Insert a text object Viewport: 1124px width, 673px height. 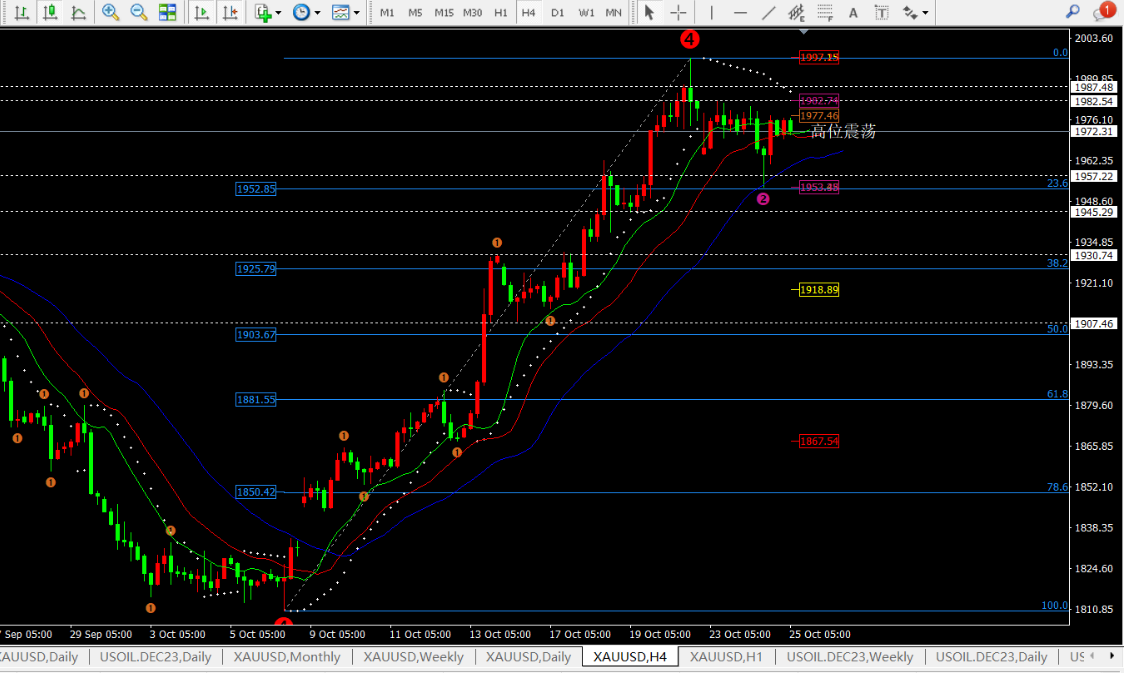(x=853, y=12)
